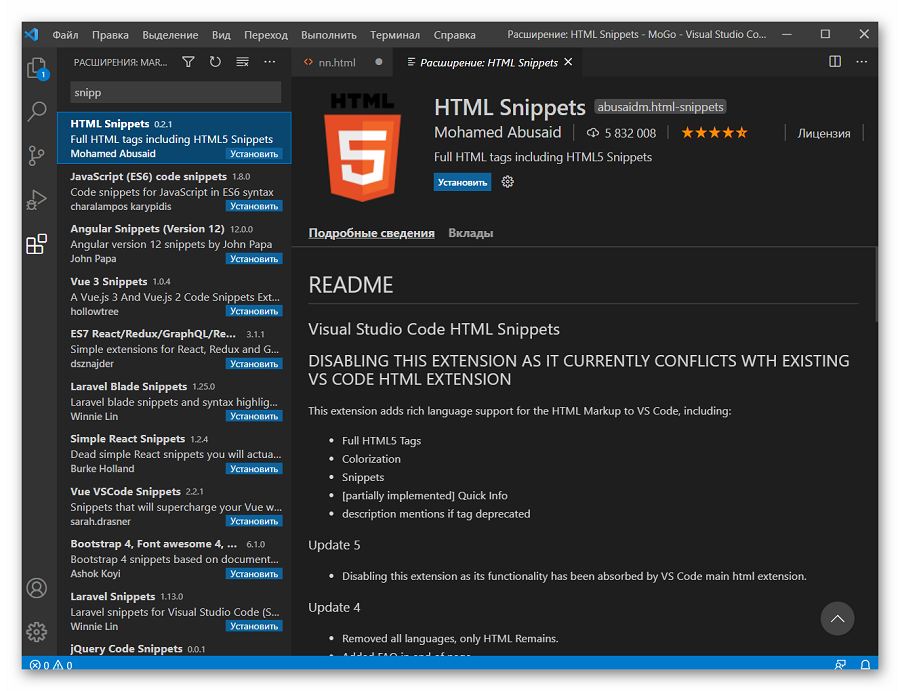Click the star rating of HTML Snippets
The width and height of the screenshot is (900, 691).
coord(714,133)
